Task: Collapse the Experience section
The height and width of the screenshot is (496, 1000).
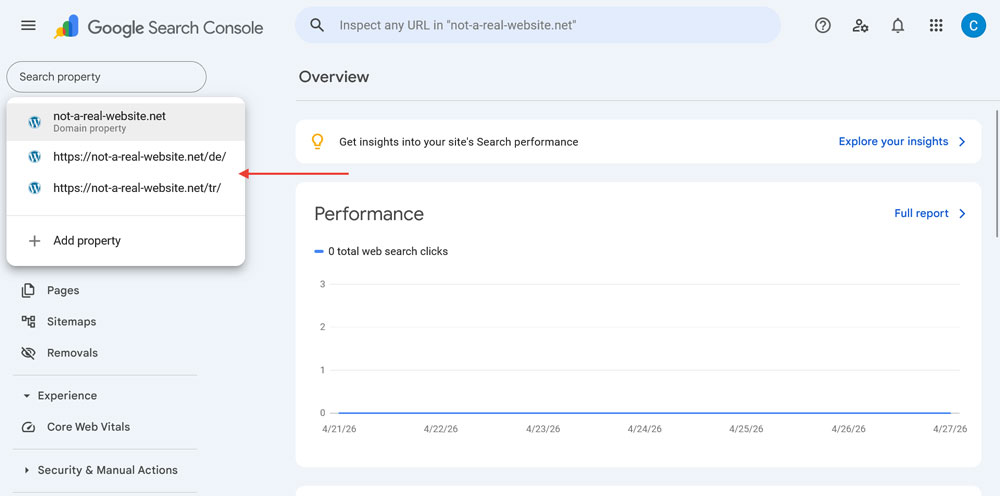Action: coord(27,396)
